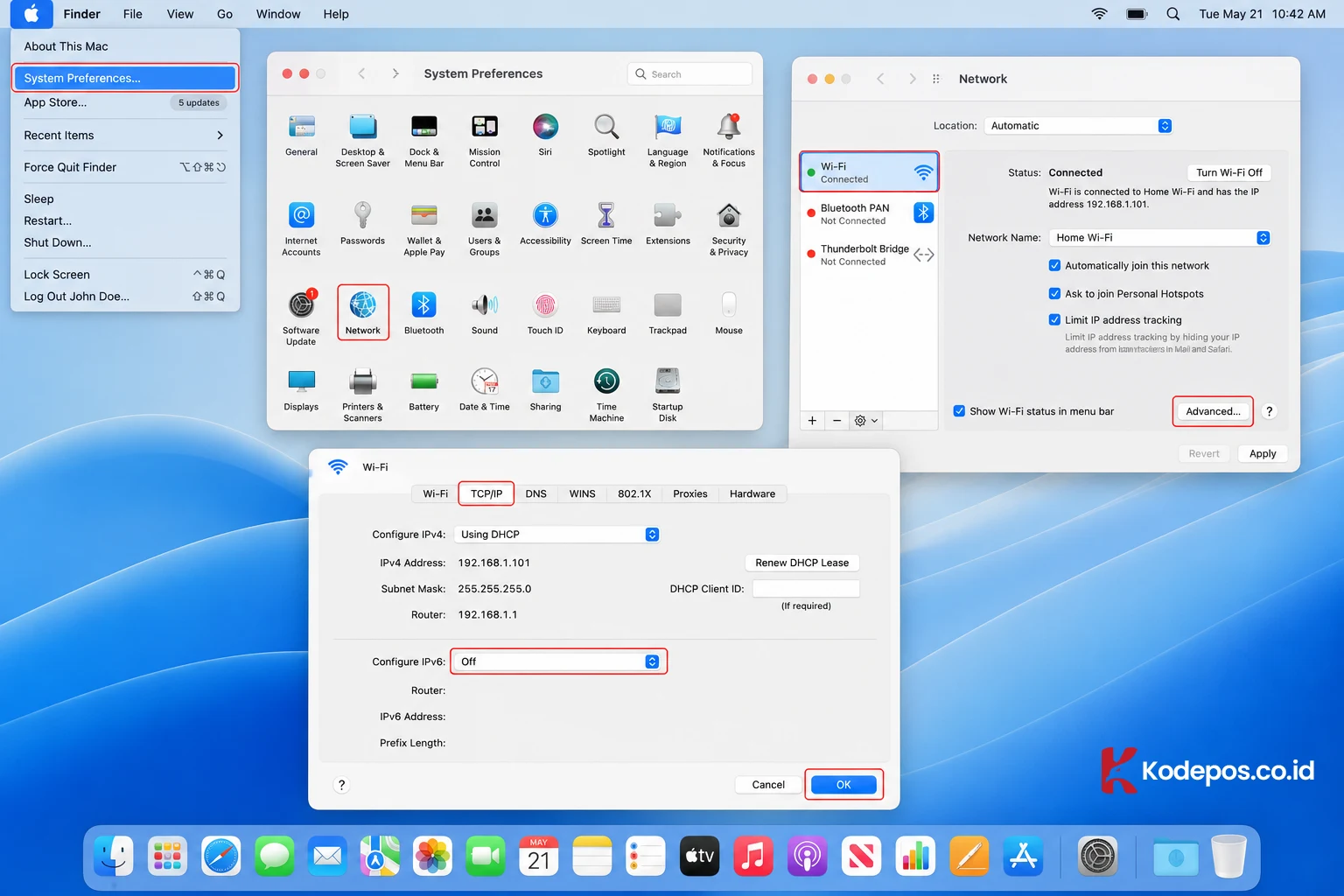Open the Go menu in menu bar
The width and height of the screenshot is (1344, 896).
click(x=225, y=14)
